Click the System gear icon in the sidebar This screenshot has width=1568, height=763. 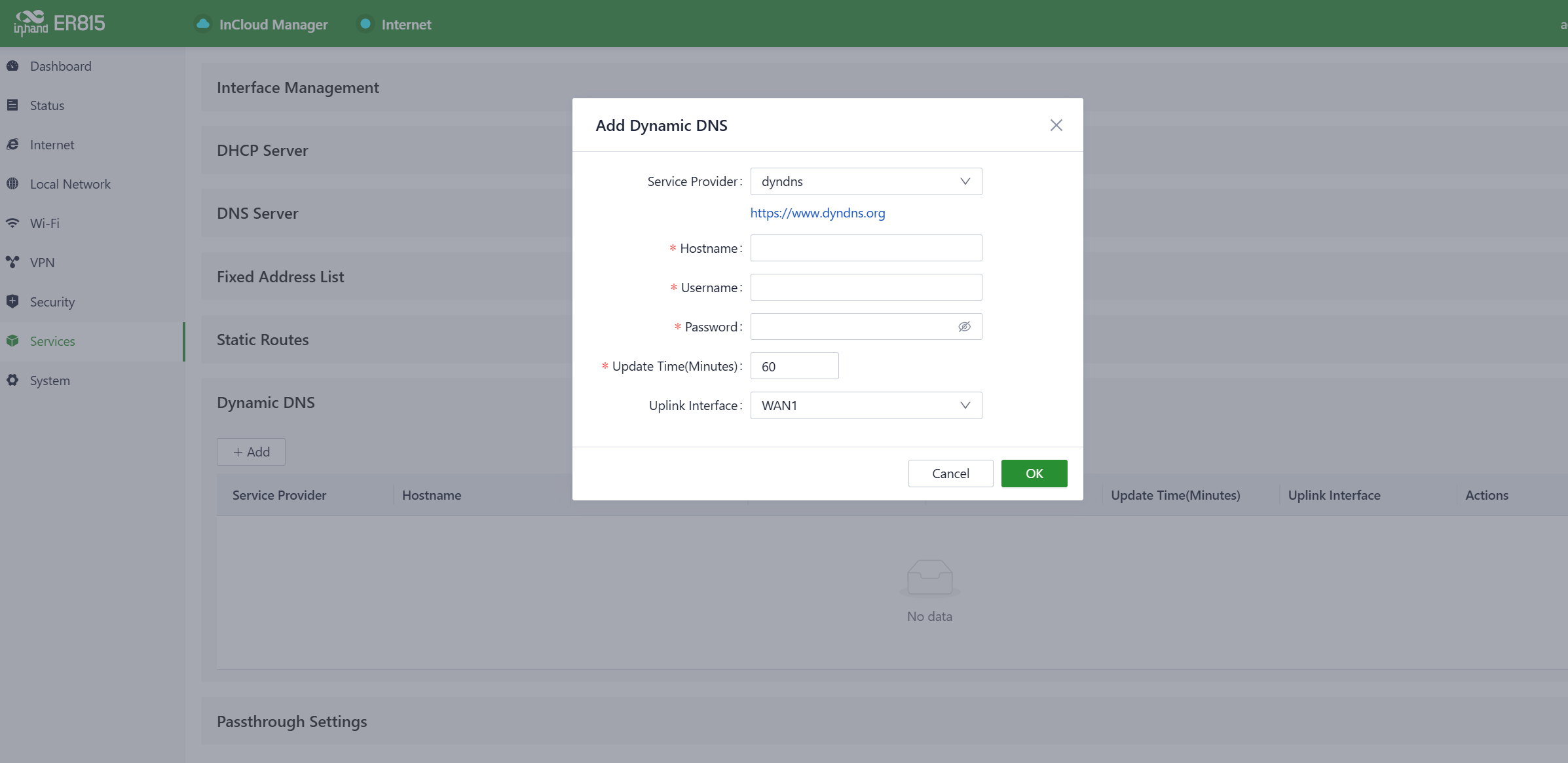point(12,381)
